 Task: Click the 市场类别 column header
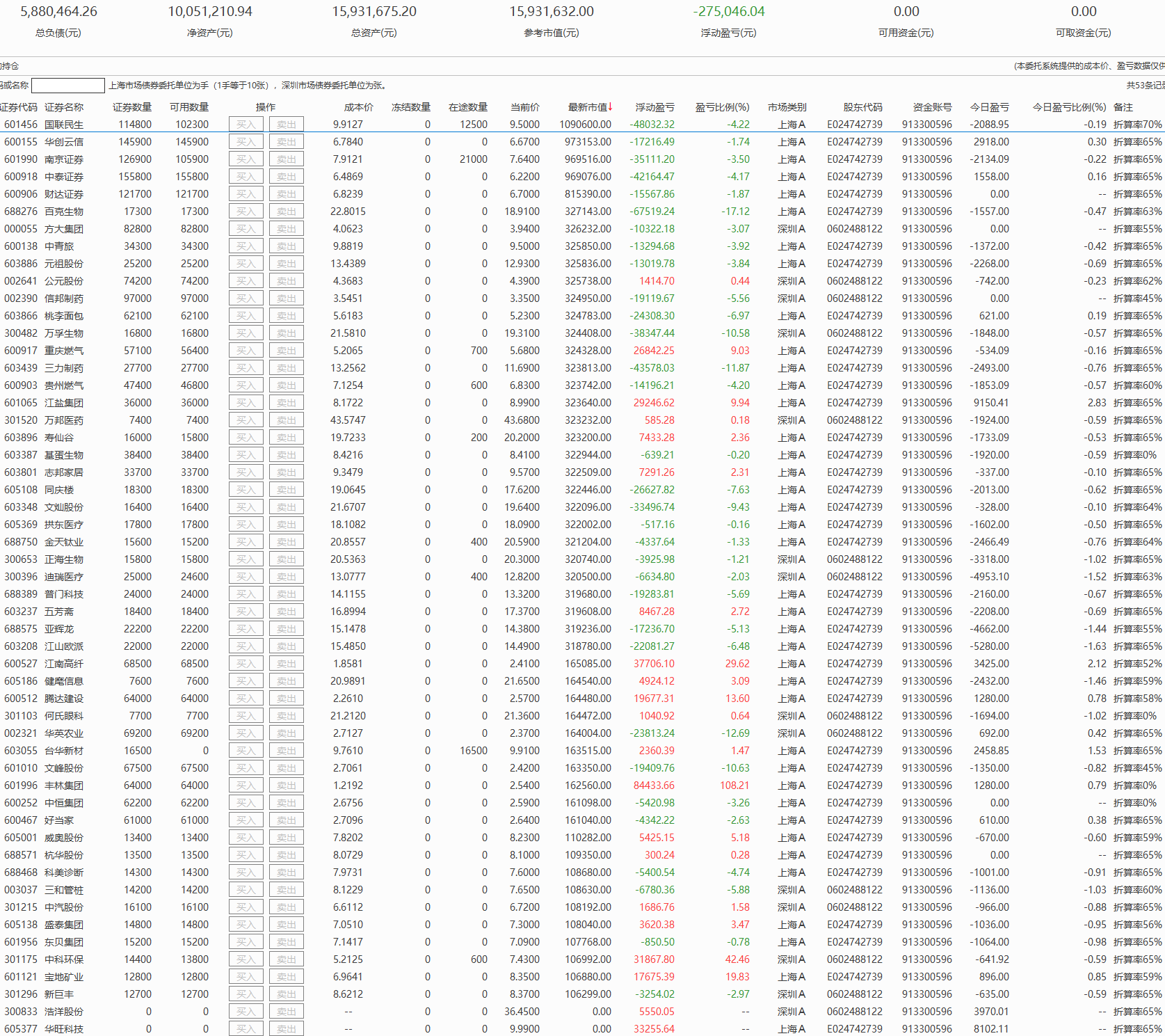tap(787, 107)
